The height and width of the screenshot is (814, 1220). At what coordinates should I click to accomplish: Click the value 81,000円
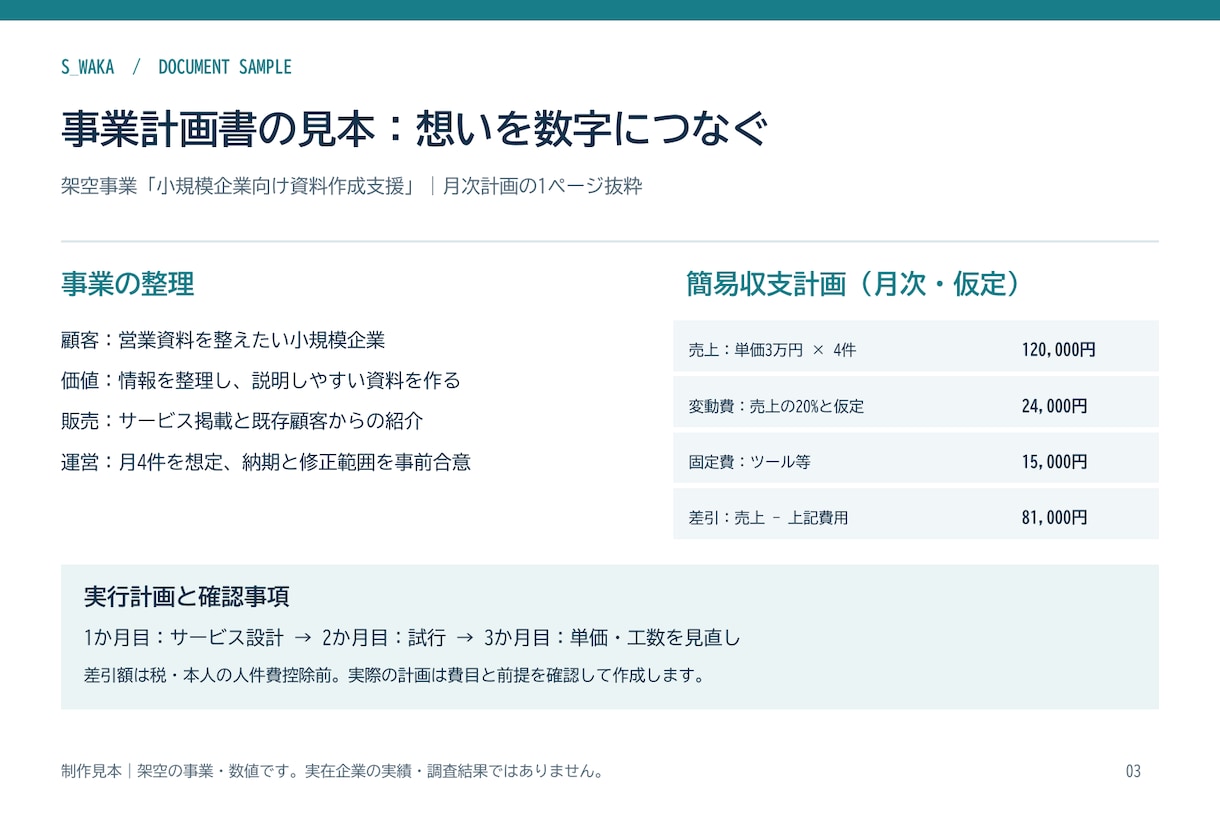click(1055, 518)
